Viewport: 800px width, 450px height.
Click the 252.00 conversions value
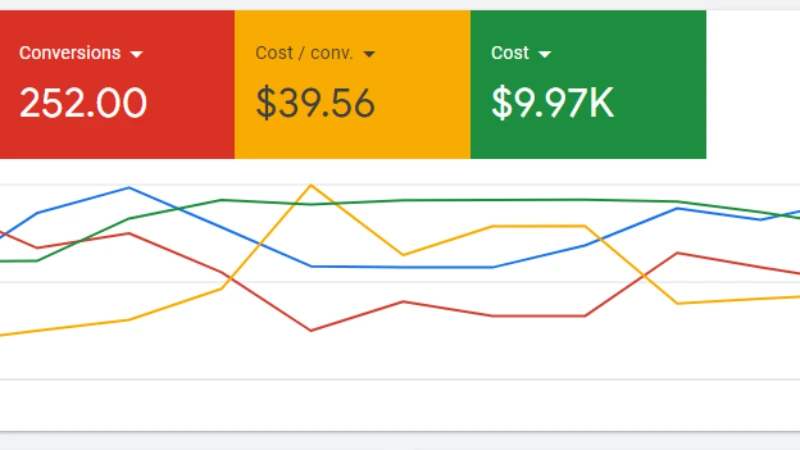tap(83, 103)
